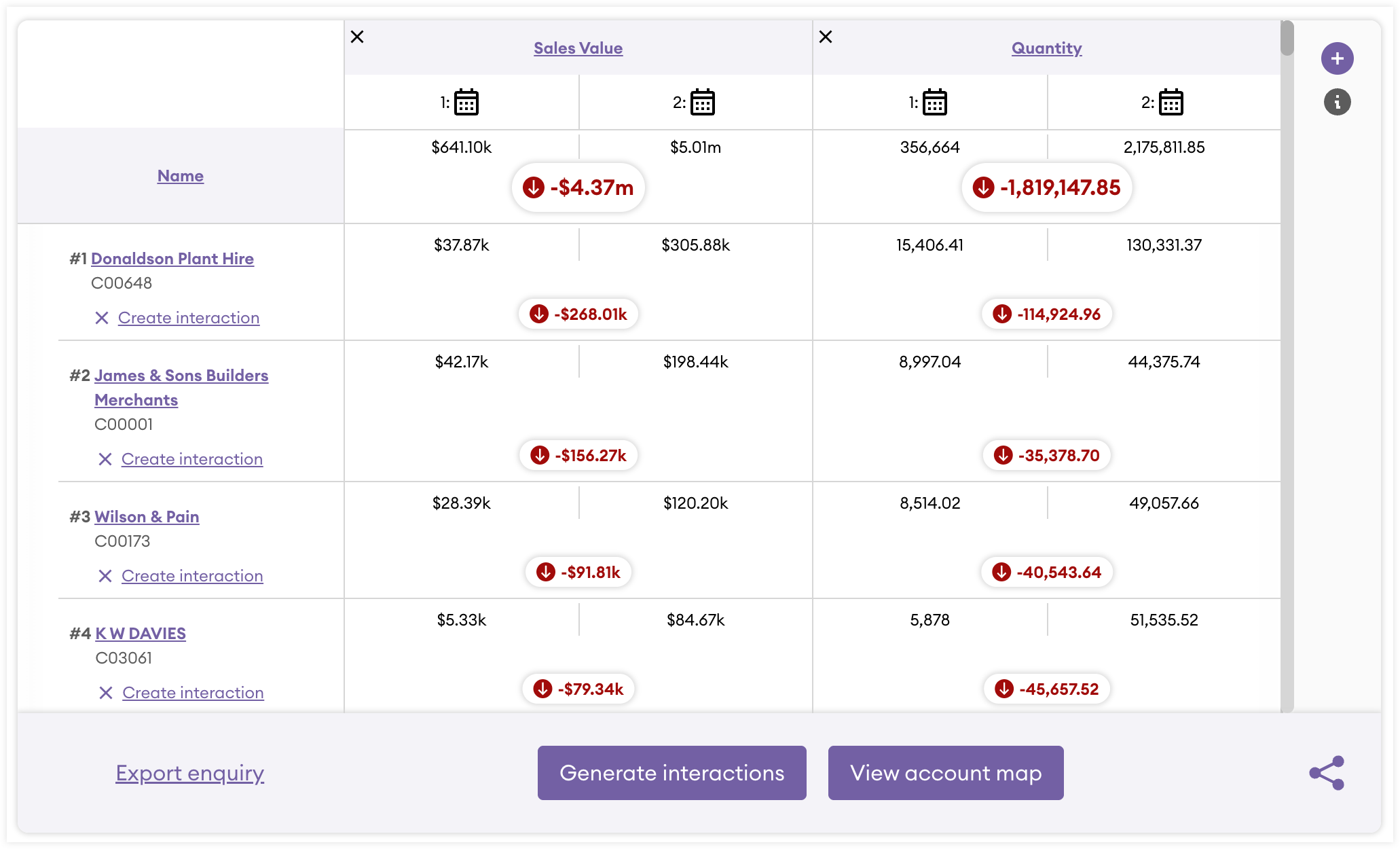1400x849 pixels.
Task: Dismiss Donaldson Plant Hire interaction X
Action: tap(102, 318)
